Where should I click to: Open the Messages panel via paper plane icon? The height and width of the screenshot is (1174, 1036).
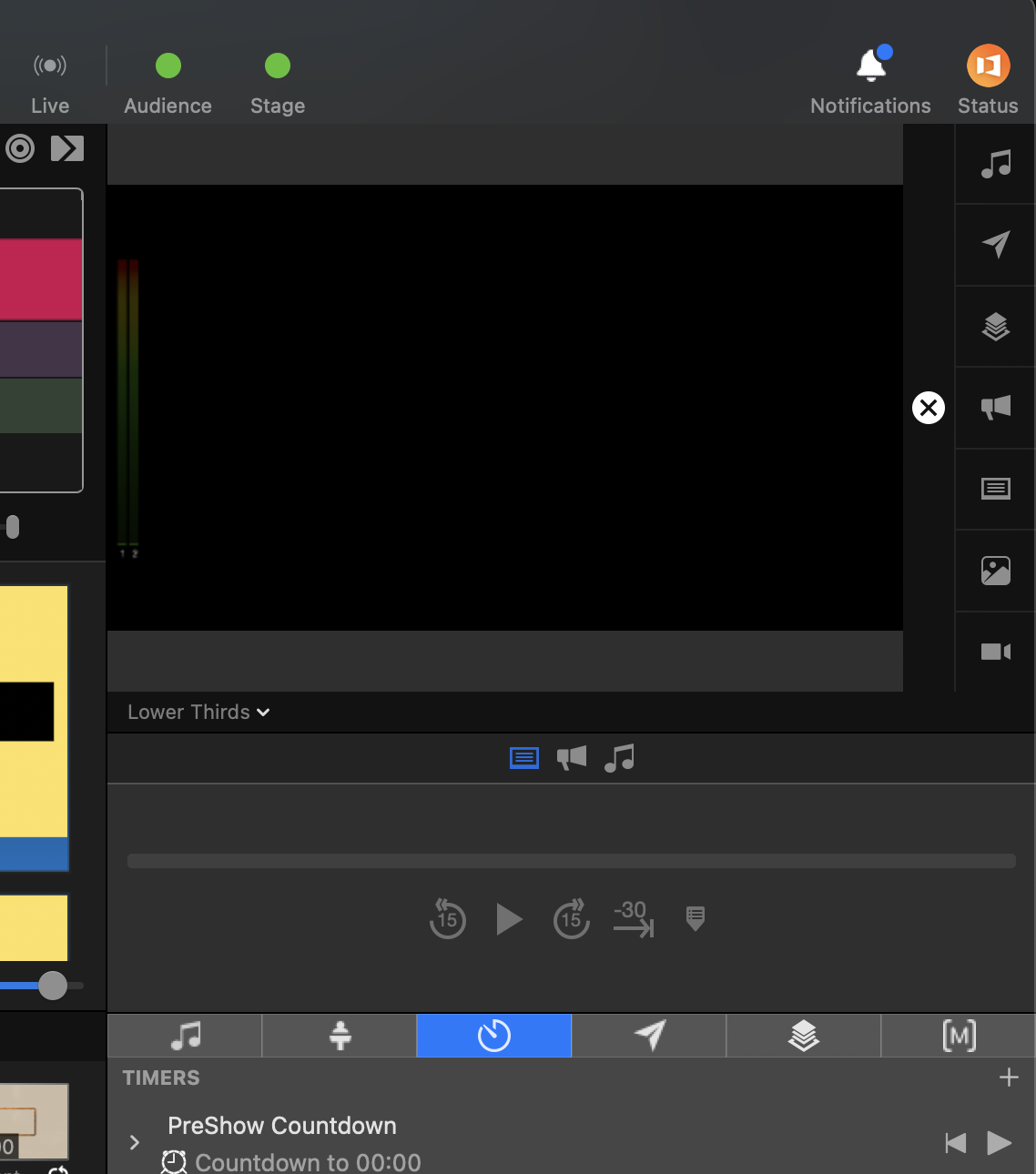tap(994, 245)
